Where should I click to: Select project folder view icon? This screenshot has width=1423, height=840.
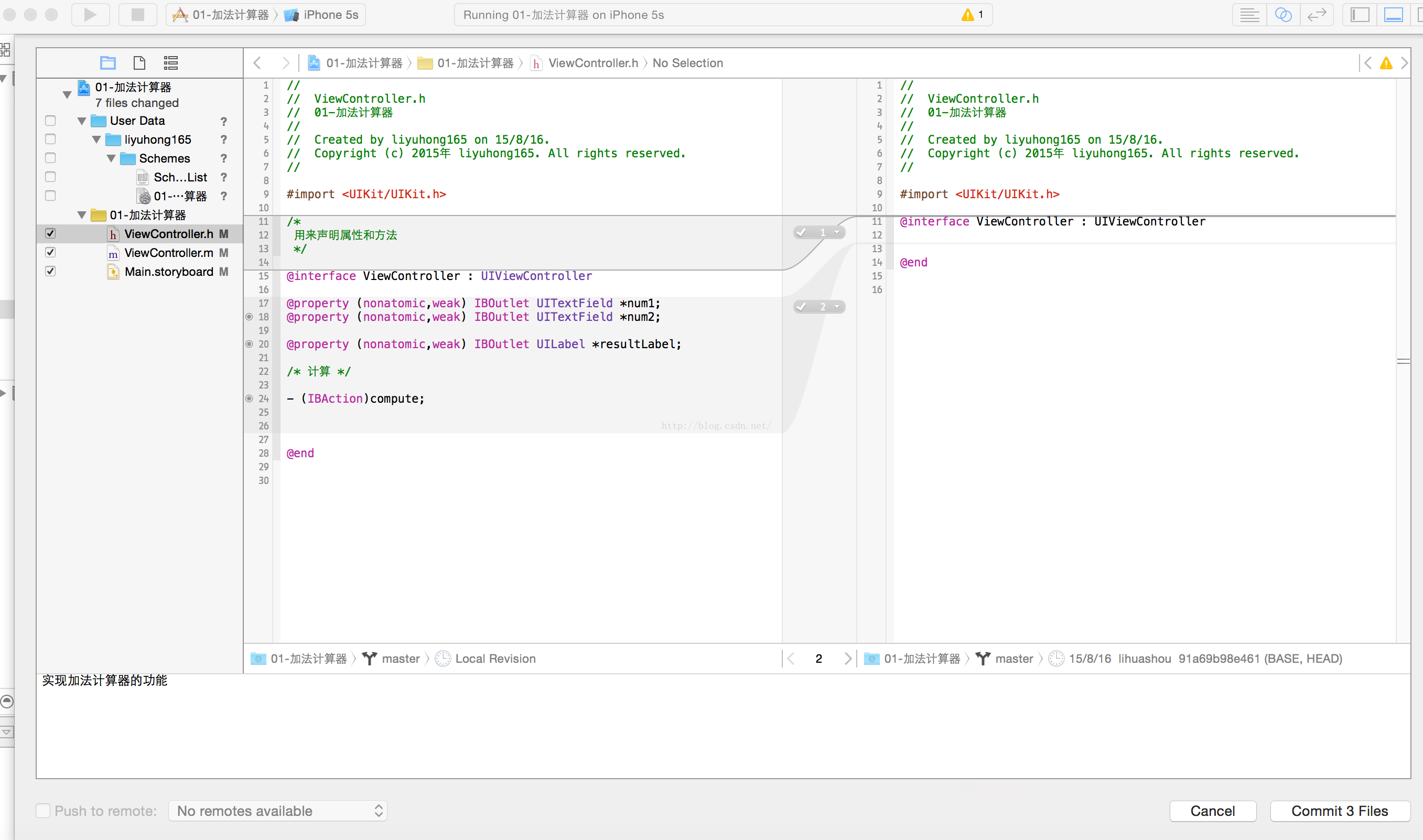(x=107, y=63)
